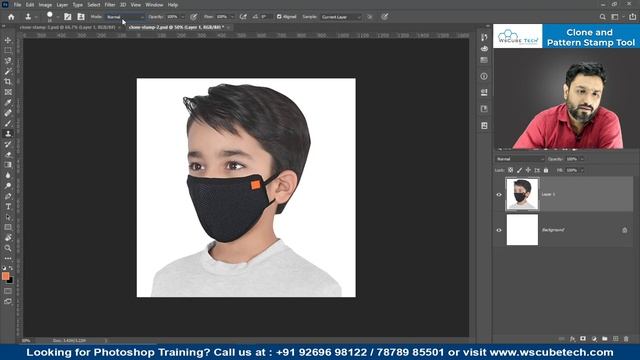The height and width of the screenshot is (360, 640).
Task: Select the Rectangular Marquee tool
Action: tap(8, 51)
